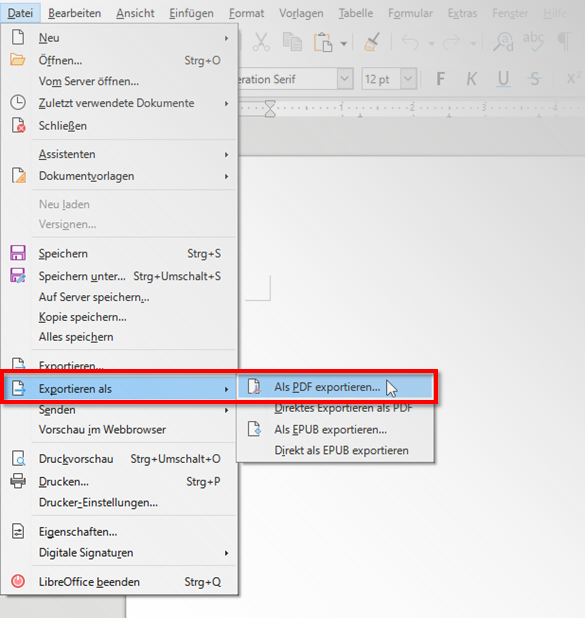Open the Einfügen menu
The image size is (585, 618).
pos(191,13)
